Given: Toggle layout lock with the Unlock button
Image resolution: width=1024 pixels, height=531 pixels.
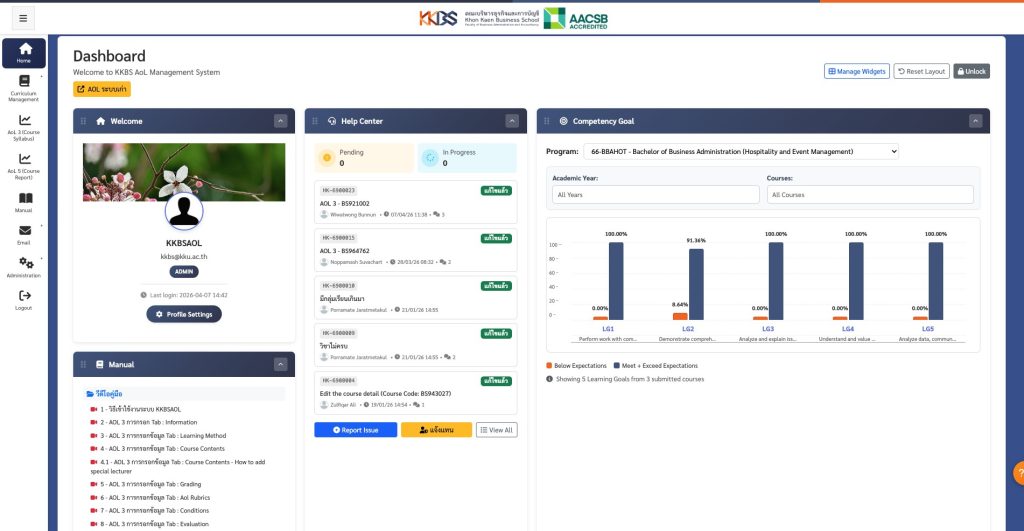Looking at the screenshot, I should tap(971, 71).
